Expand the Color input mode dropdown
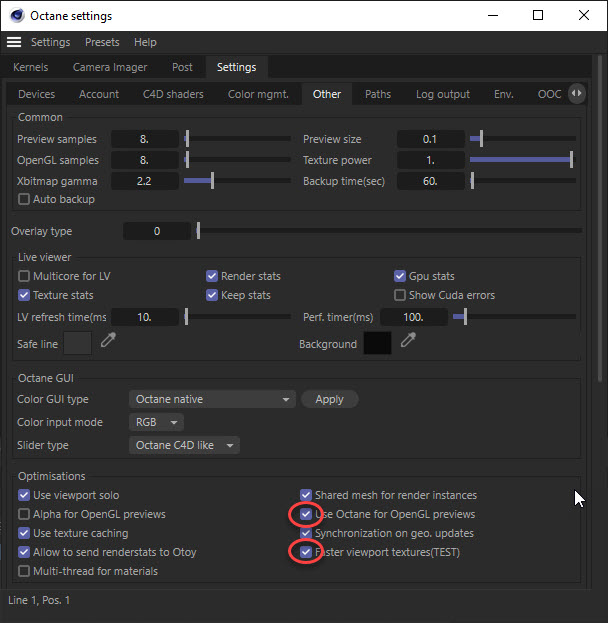 (157, 422)
